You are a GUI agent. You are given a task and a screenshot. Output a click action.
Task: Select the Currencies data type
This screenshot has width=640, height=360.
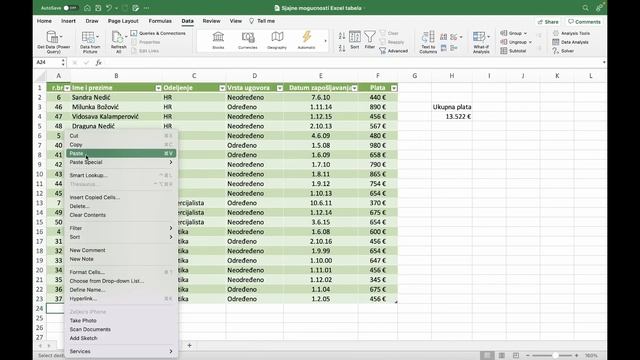(x=247, y=40)
